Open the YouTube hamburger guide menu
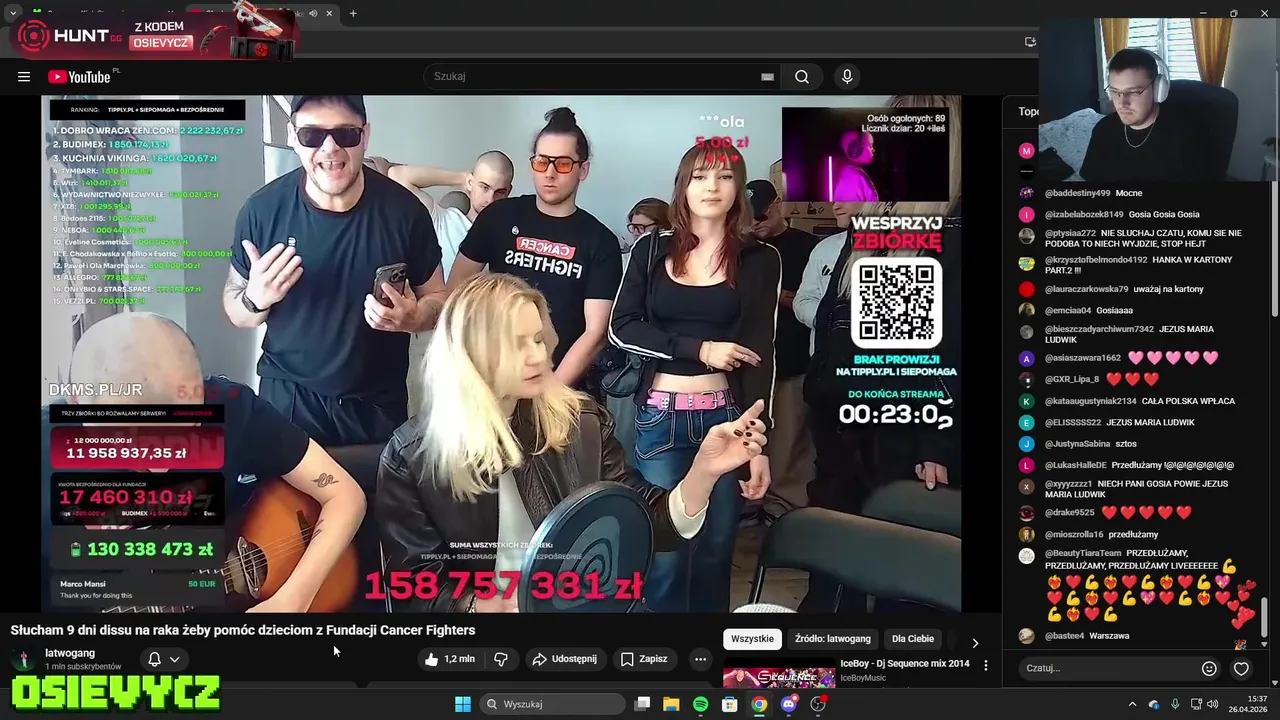Image resolution: width=1280 pixels, height=720 pixels. point(24,77)
